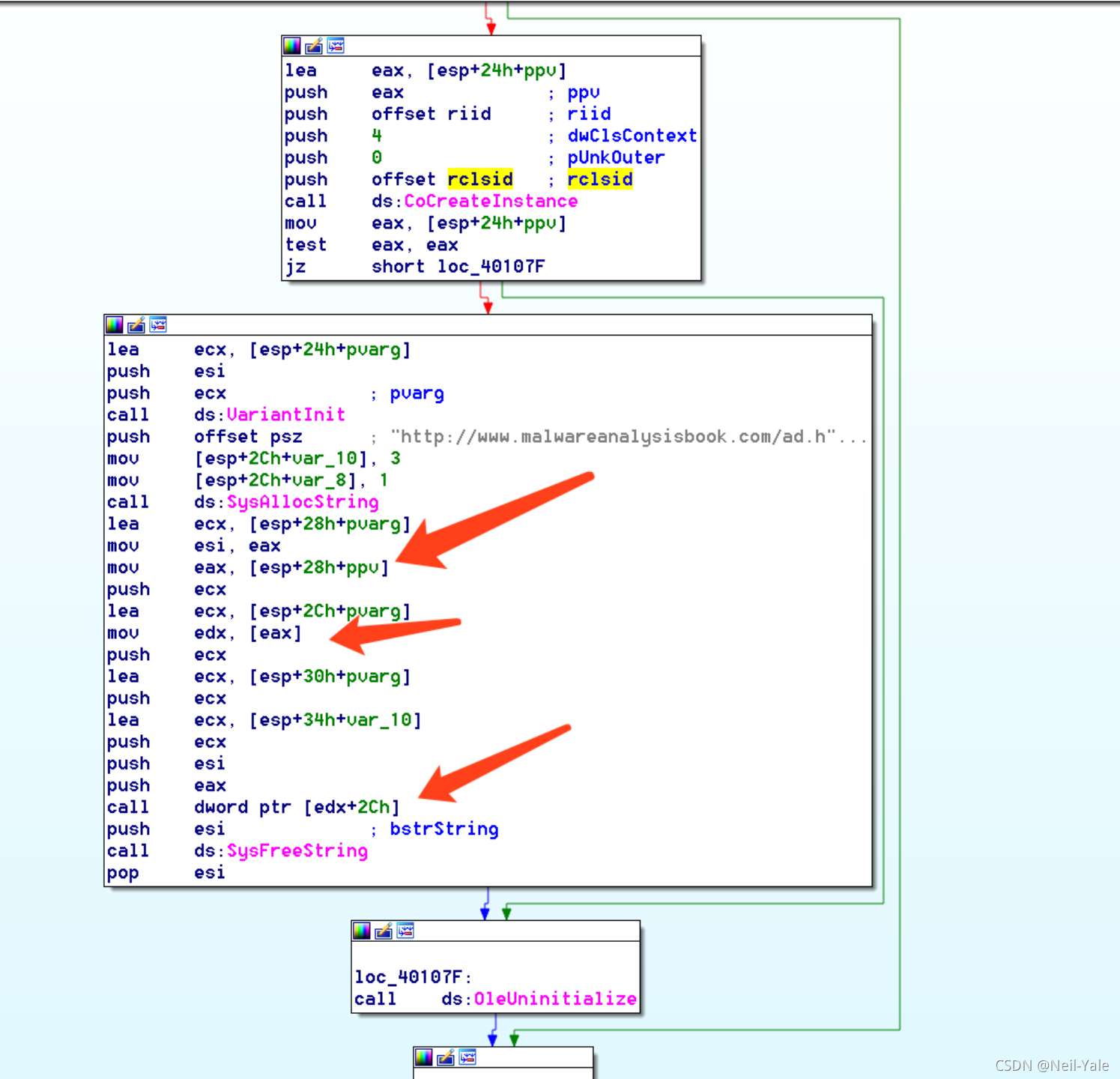Click group-nodes icon on CoCreateInstance block
This screenshot has height=1079, width=1120.
tap(336, 46)
